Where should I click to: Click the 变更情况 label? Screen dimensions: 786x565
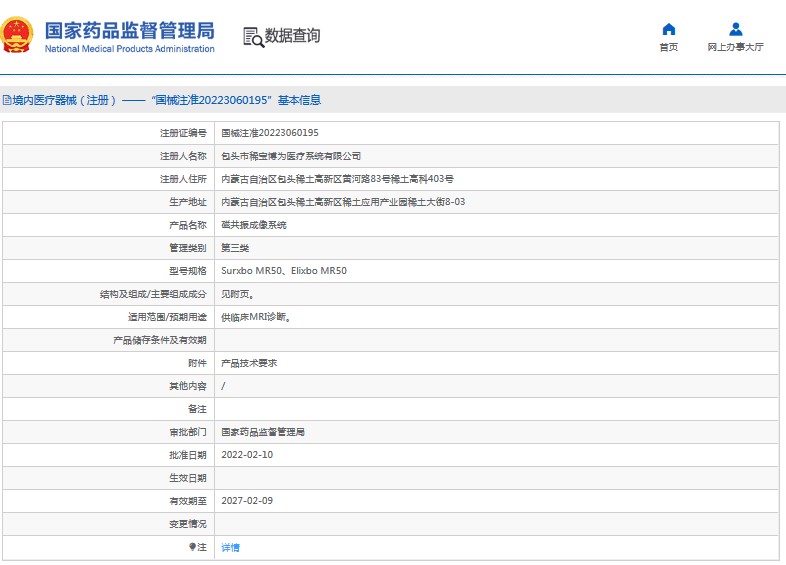(x=187, y=524)
